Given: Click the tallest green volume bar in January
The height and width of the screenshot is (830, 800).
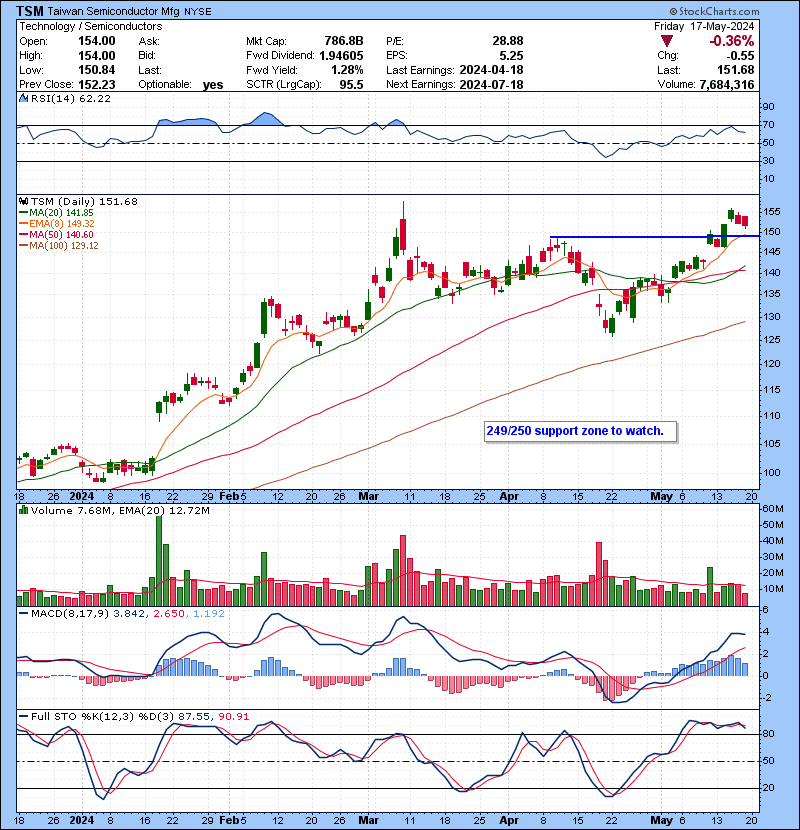Looking at the screenshot, I should tap(159, 560).
